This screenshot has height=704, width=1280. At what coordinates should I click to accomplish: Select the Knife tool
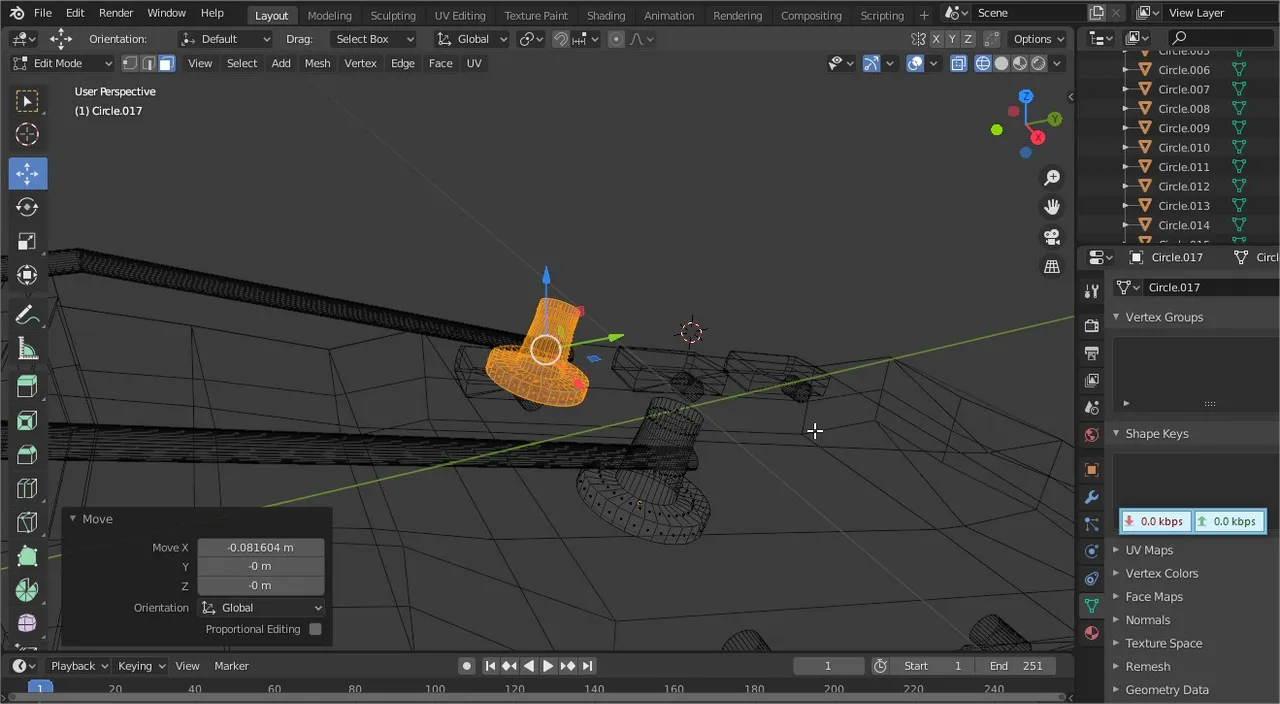coord(27,523)
